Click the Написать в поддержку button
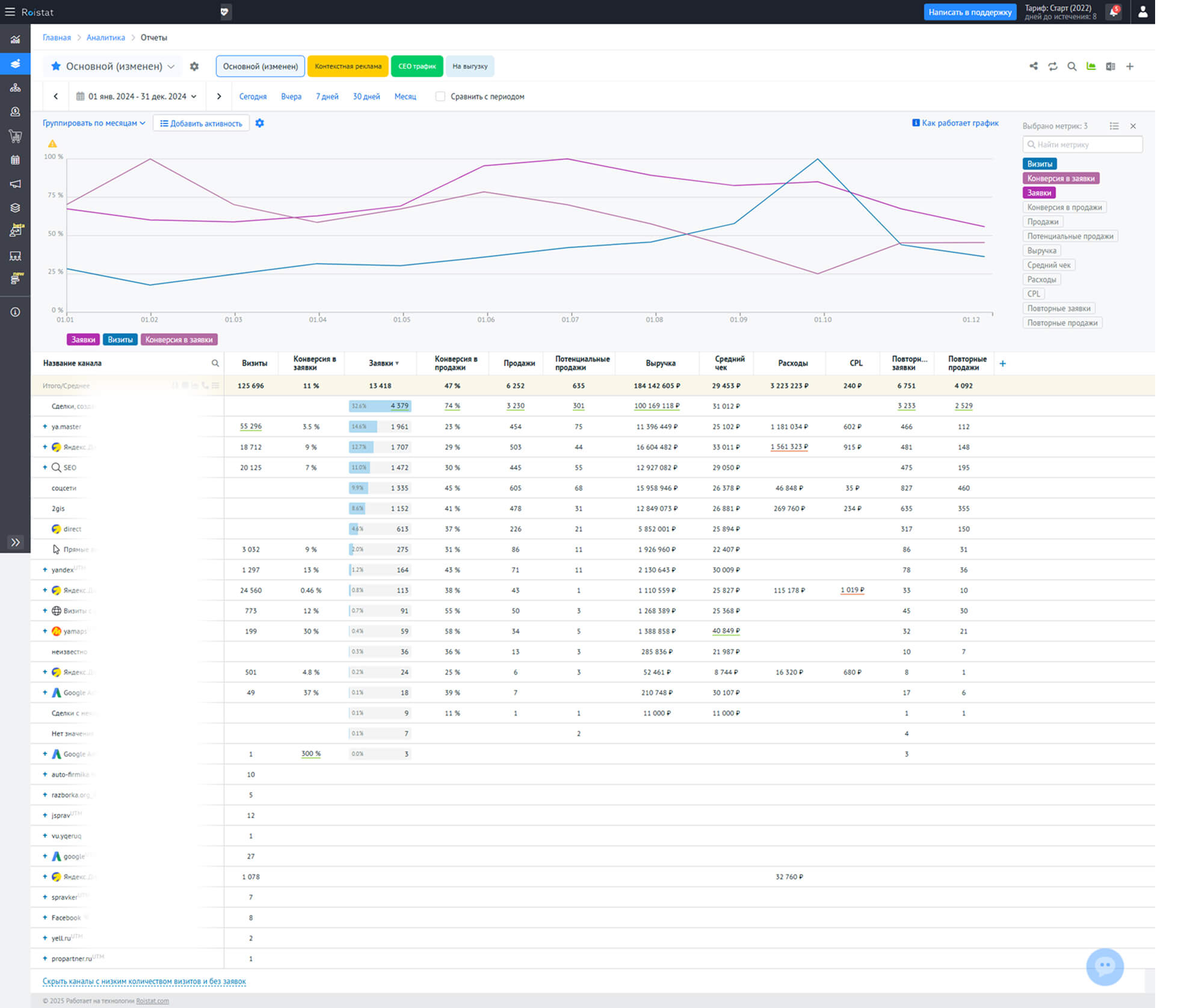 969,12
